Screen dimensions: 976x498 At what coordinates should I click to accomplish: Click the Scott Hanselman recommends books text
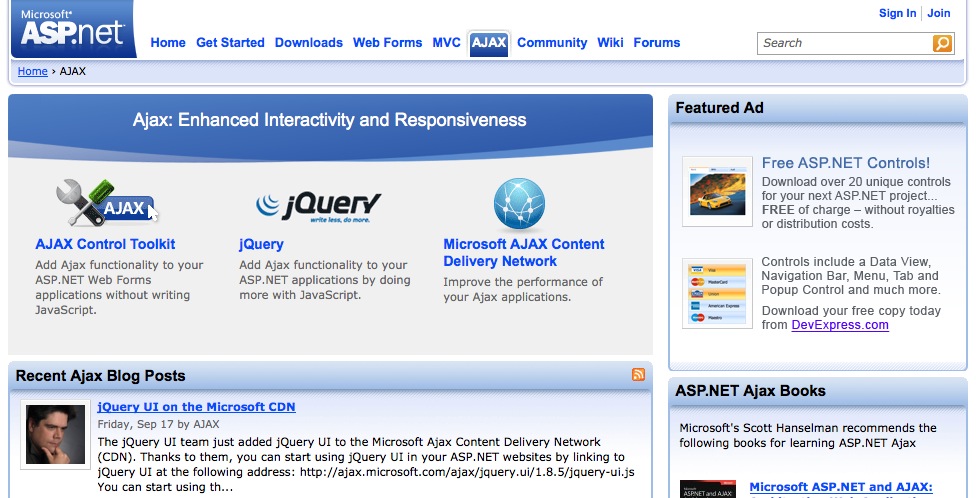tap(808, 436)
